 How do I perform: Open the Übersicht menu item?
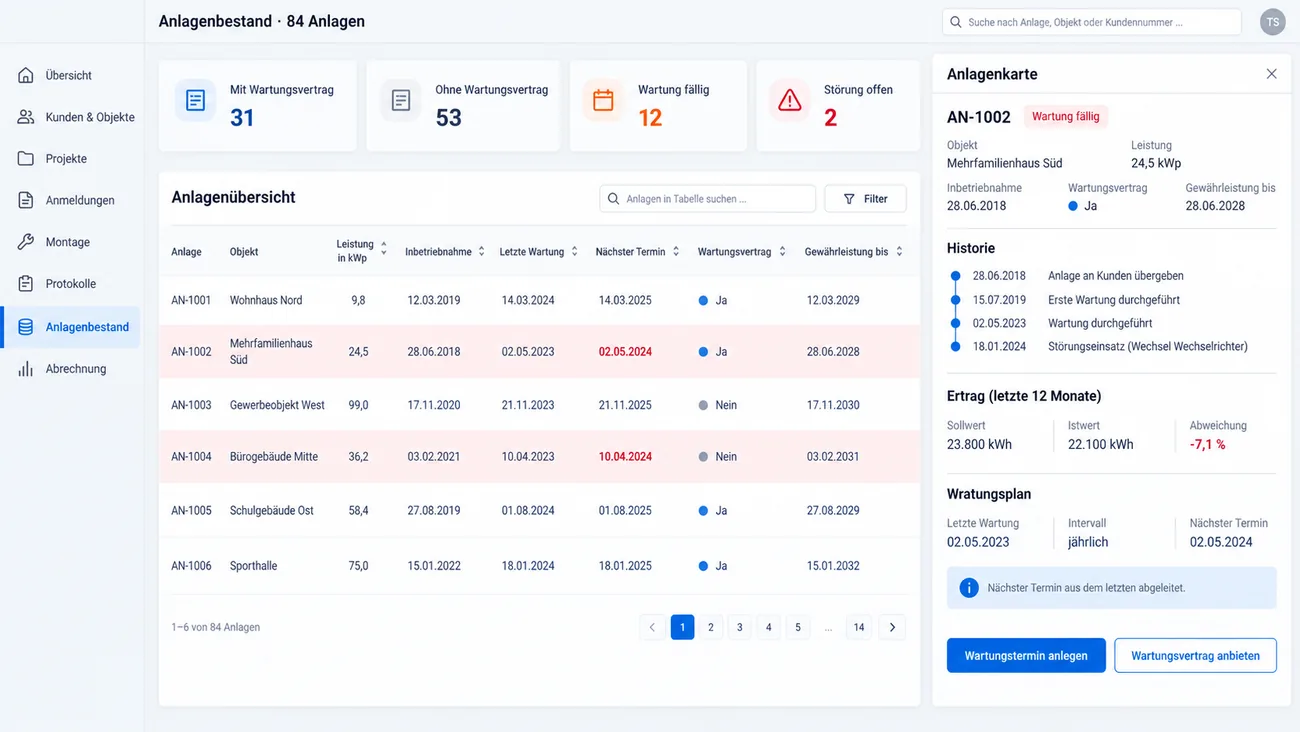click(x=72, y=75)
